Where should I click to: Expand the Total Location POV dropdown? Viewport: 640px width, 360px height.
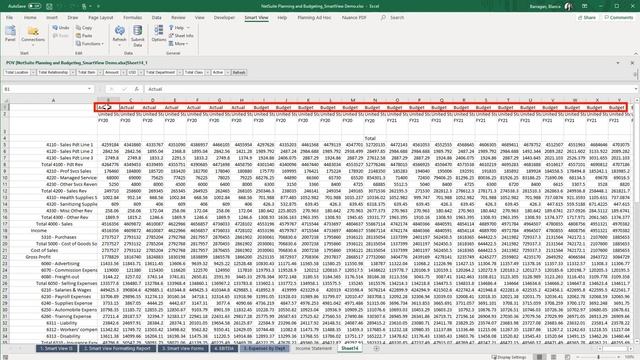tap(33, 72)
